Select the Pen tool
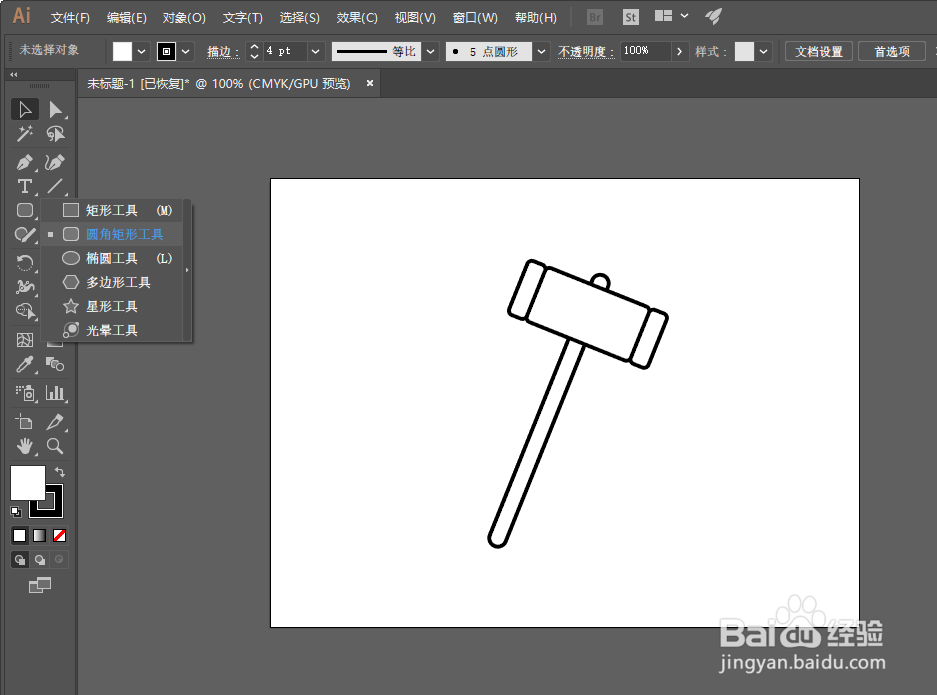This screenshot has height=695, width=937. point(25,163)
